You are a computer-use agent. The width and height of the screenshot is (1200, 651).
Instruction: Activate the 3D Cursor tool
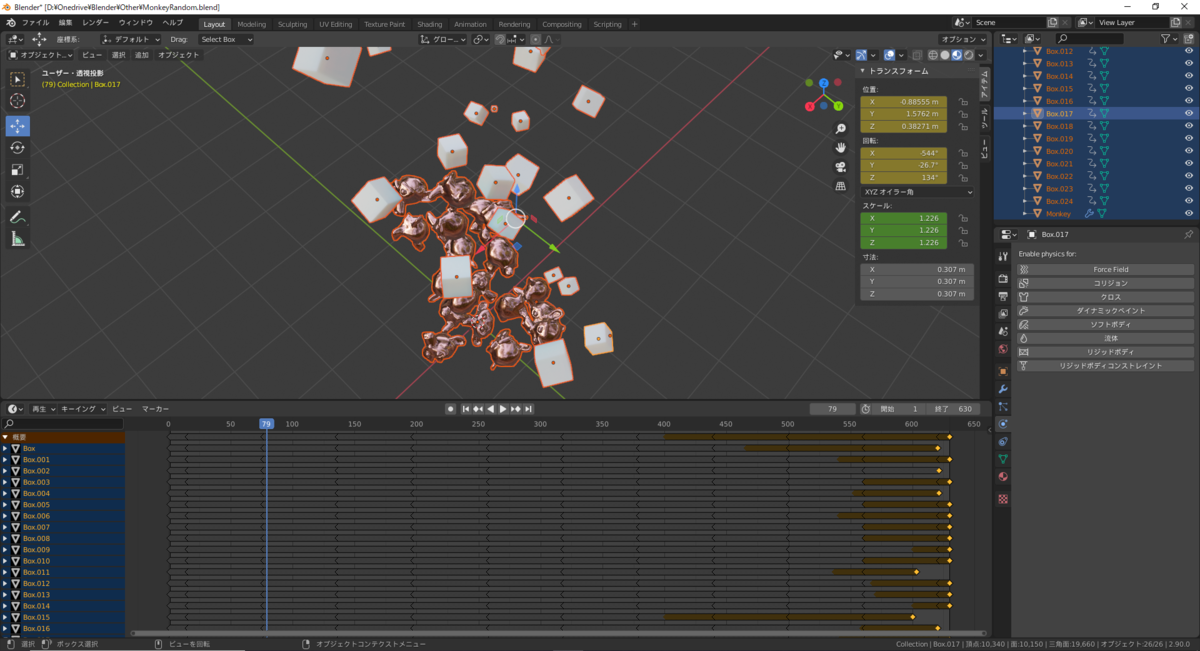coord(18,101)
